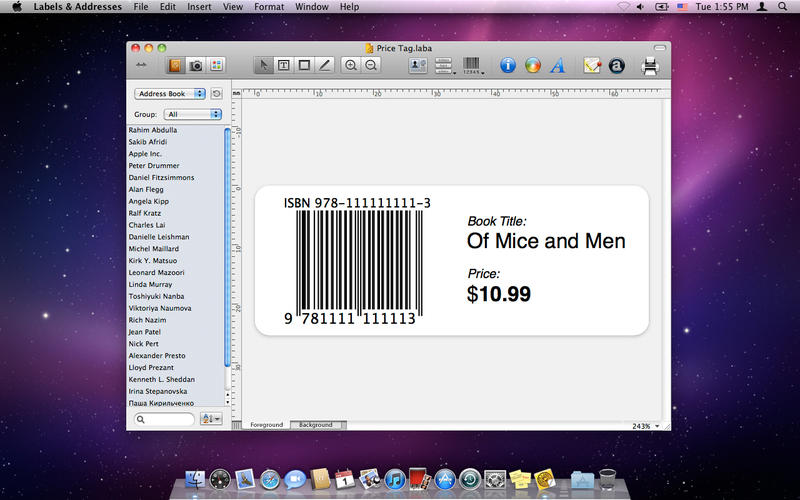
Task: Open the map pin icon in toolbar
Action: pyautogui.click(x=592, y=65)
